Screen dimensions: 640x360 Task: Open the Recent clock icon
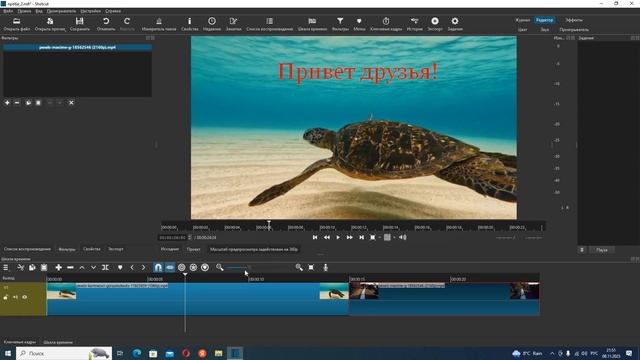click(x=212, y=21)
